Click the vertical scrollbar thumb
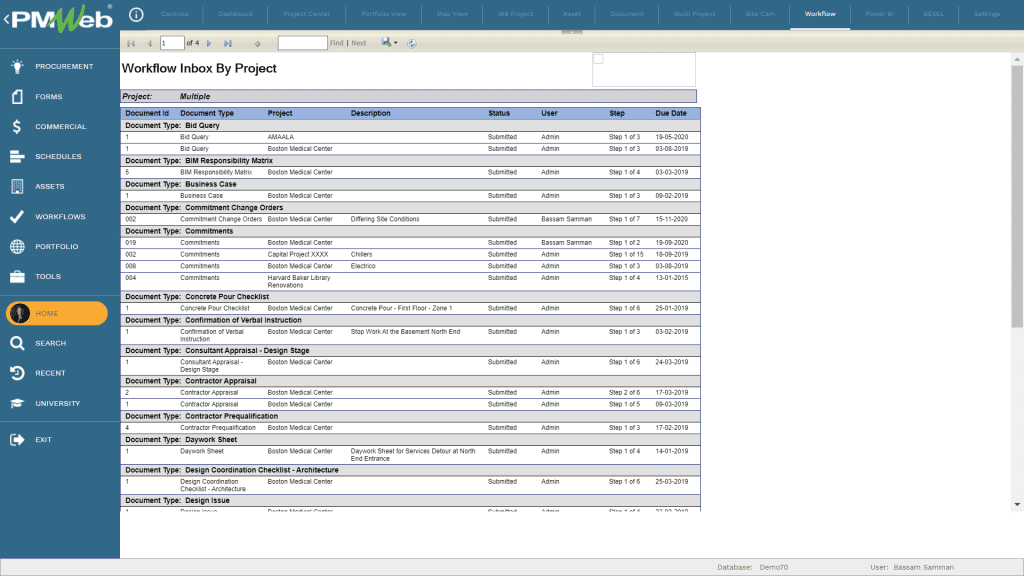The height and width of the screenshot is (576, 1024). (x=1017, y=196)
